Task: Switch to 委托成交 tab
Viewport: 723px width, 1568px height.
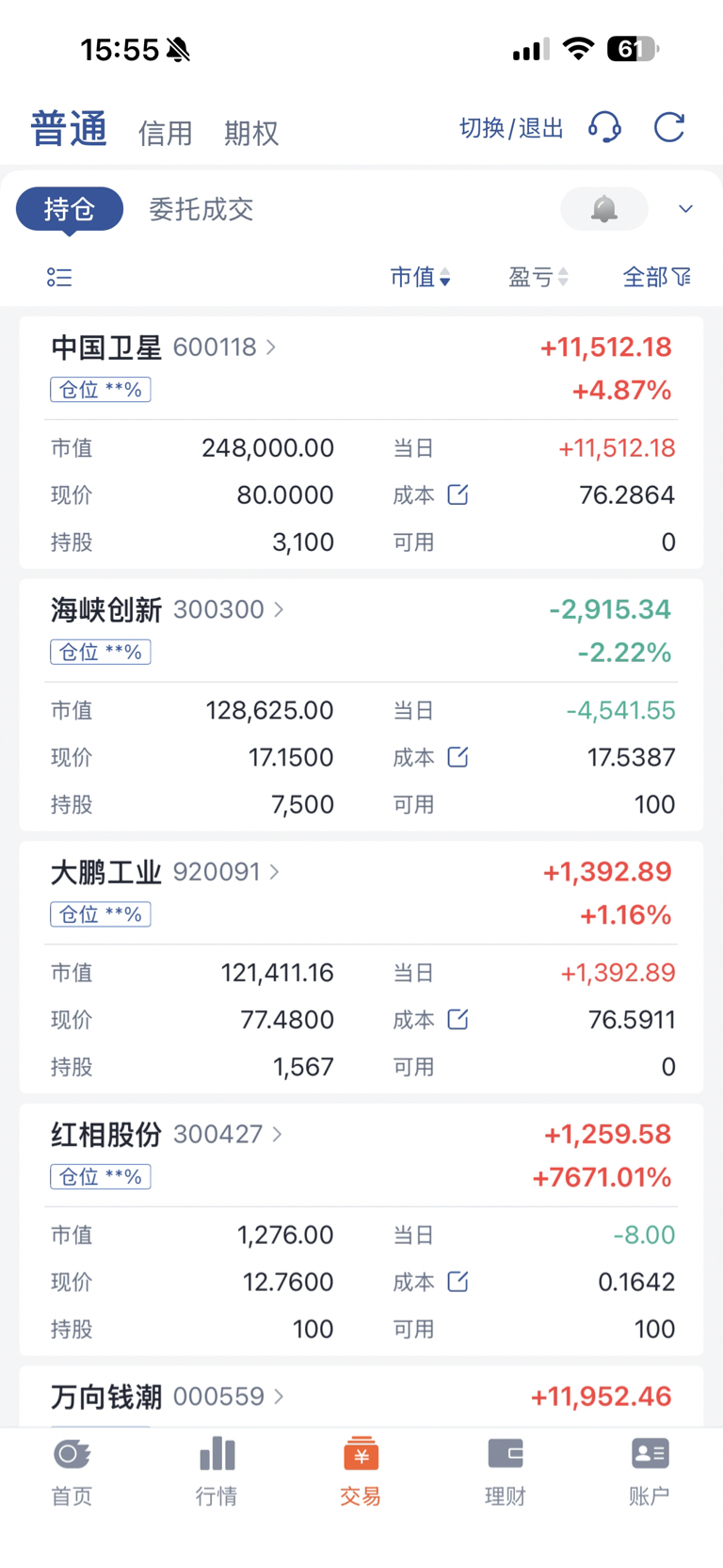Action: click(x=201, y=209)
